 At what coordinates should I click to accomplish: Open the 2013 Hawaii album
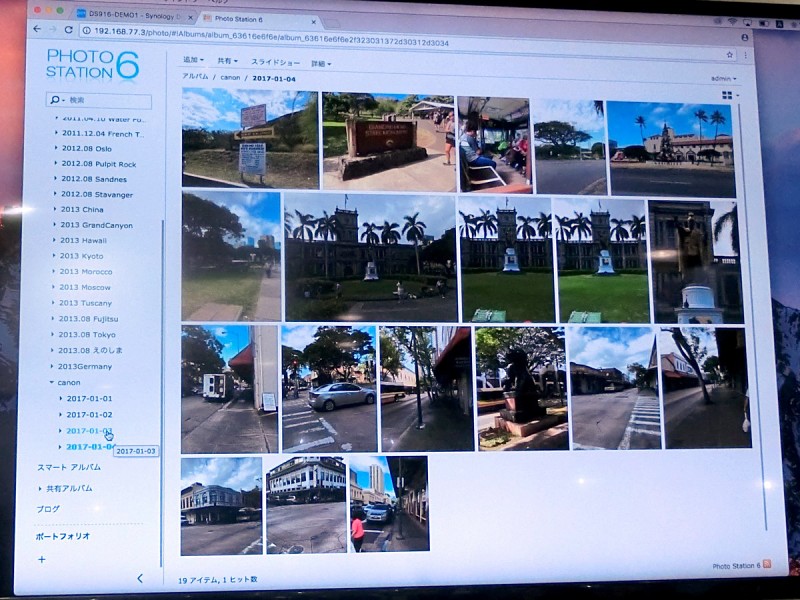click(x=84, y=240)
